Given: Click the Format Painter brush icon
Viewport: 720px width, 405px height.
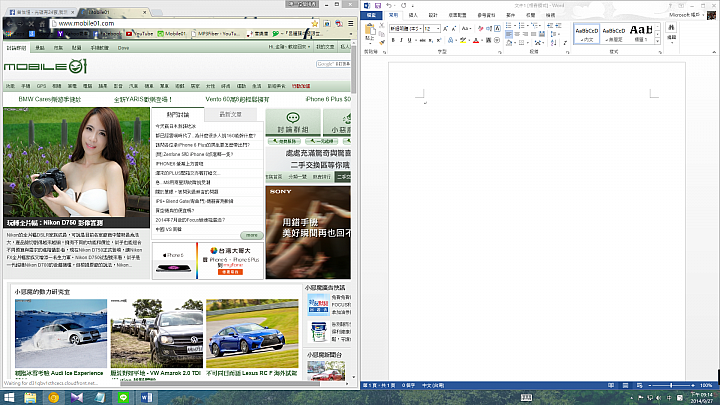Looking at the screenshot, I should 382,42.
